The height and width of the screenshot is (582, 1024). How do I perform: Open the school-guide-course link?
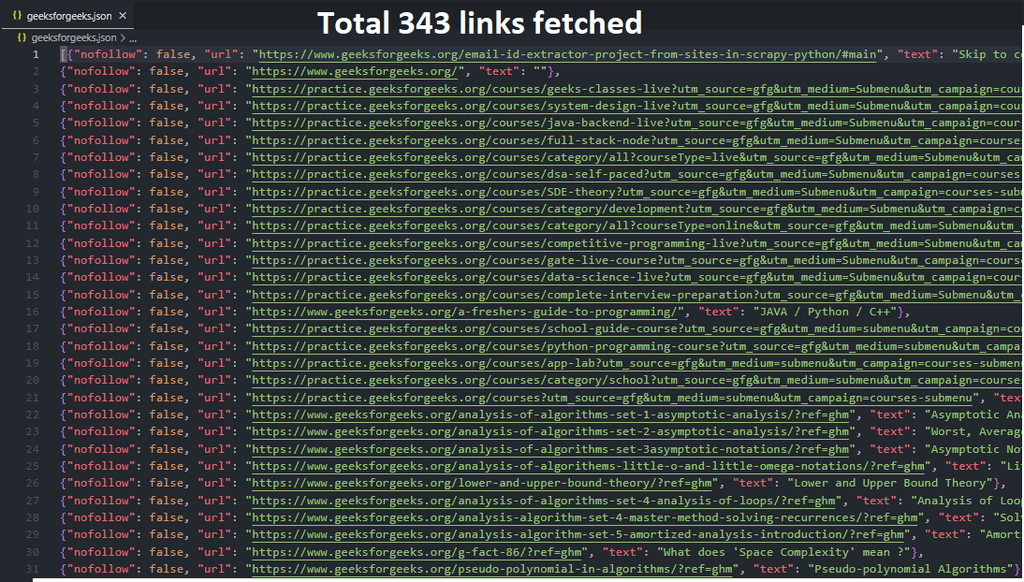637,329
